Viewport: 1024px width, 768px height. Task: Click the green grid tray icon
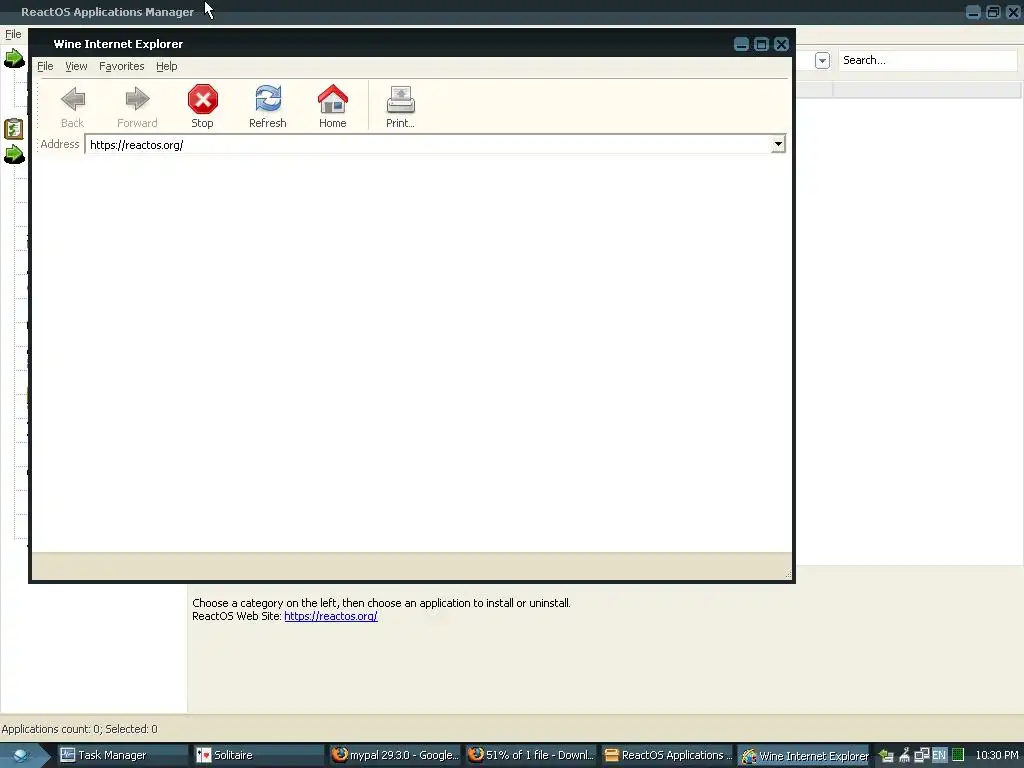tap(958, 755)
